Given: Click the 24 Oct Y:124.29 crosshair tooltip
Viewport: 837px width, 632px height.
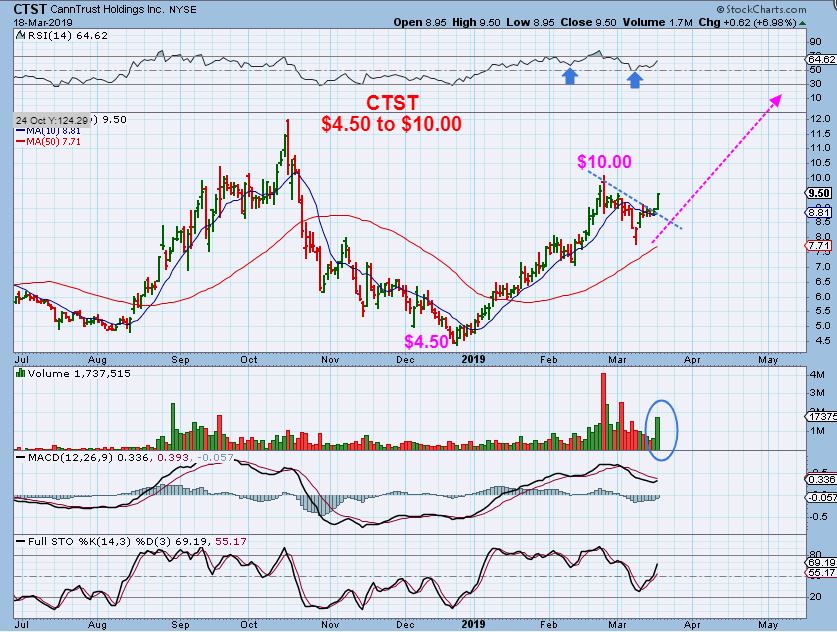Looking at the screenshot, I should (52, 121).
